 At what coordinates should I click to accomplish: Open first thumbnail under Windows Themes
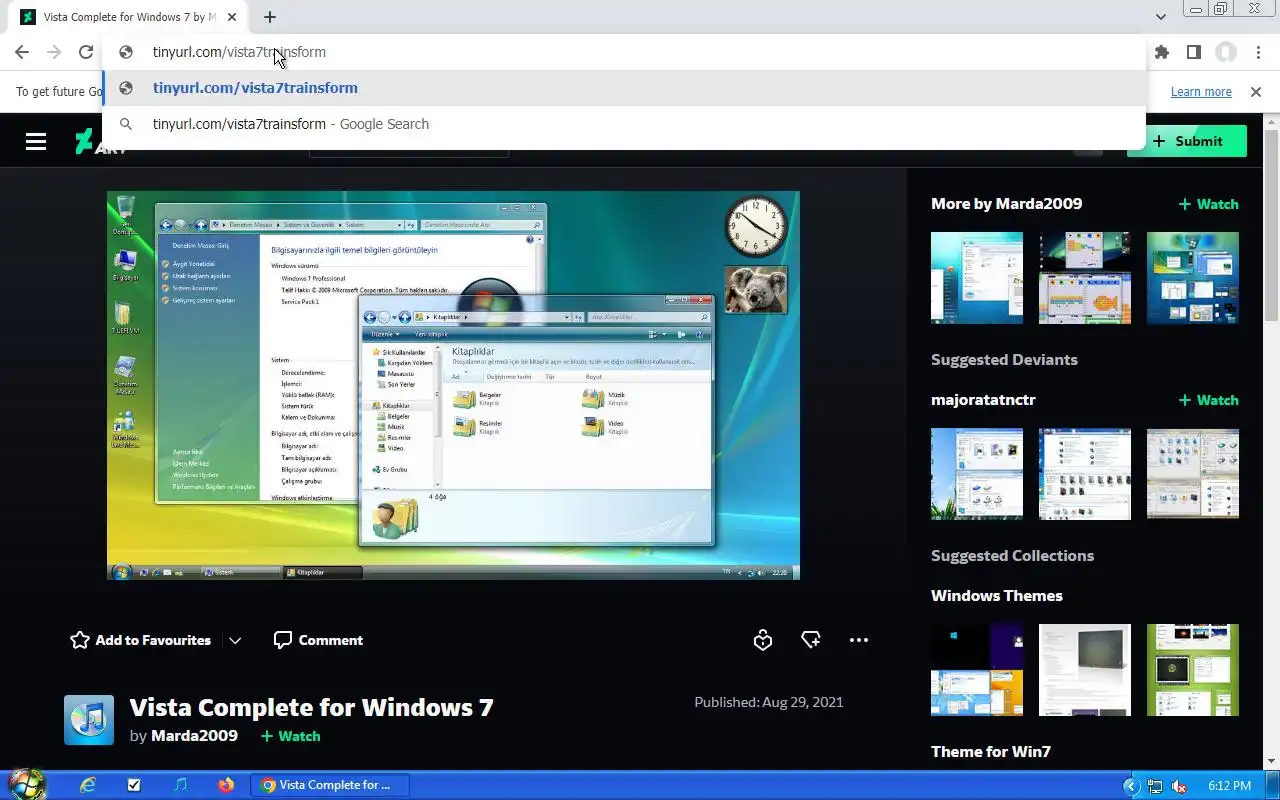pos(977,670)
